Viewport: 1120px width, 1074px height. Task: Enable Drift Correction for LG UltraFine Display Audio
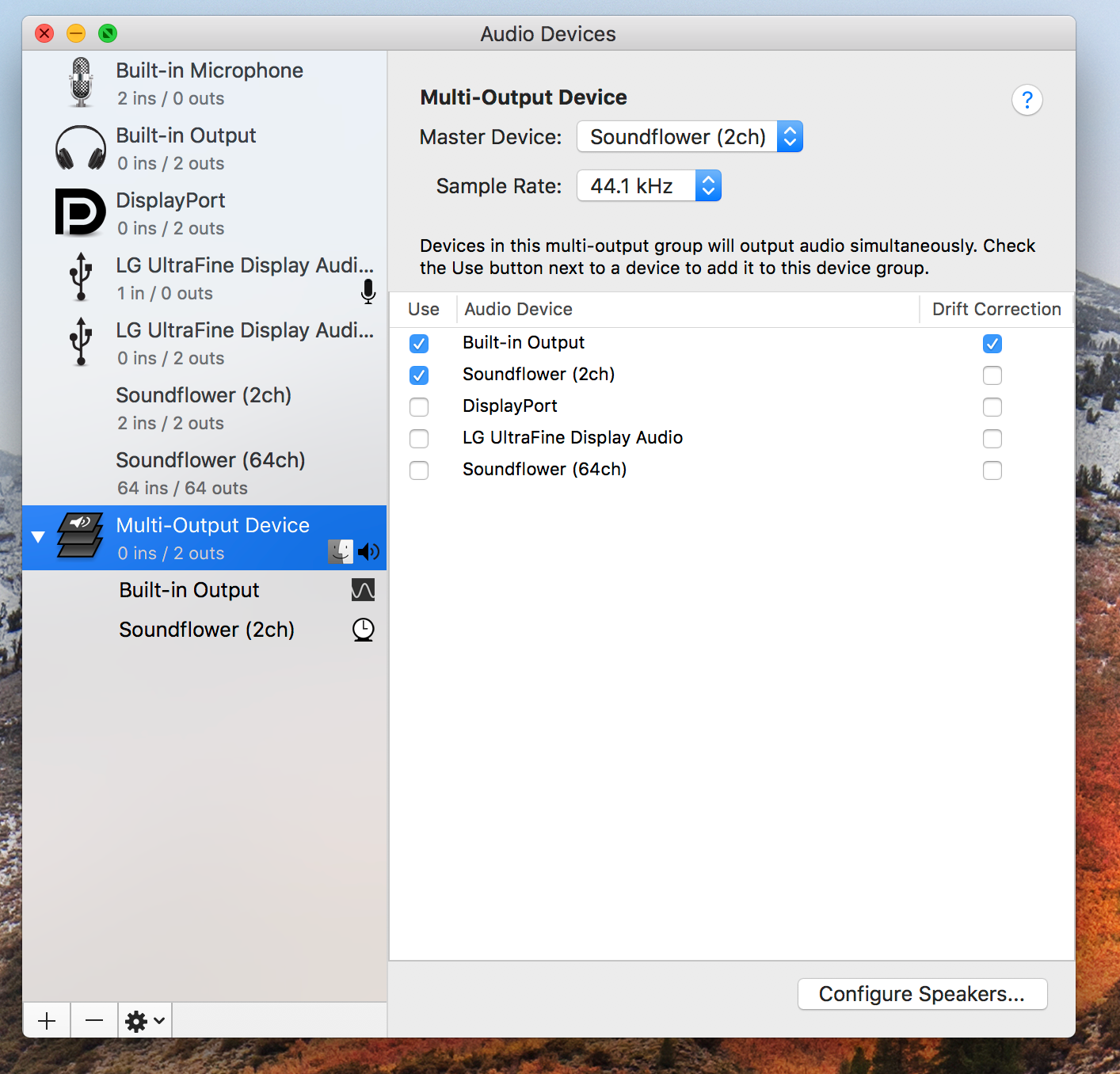click(992, 439)
